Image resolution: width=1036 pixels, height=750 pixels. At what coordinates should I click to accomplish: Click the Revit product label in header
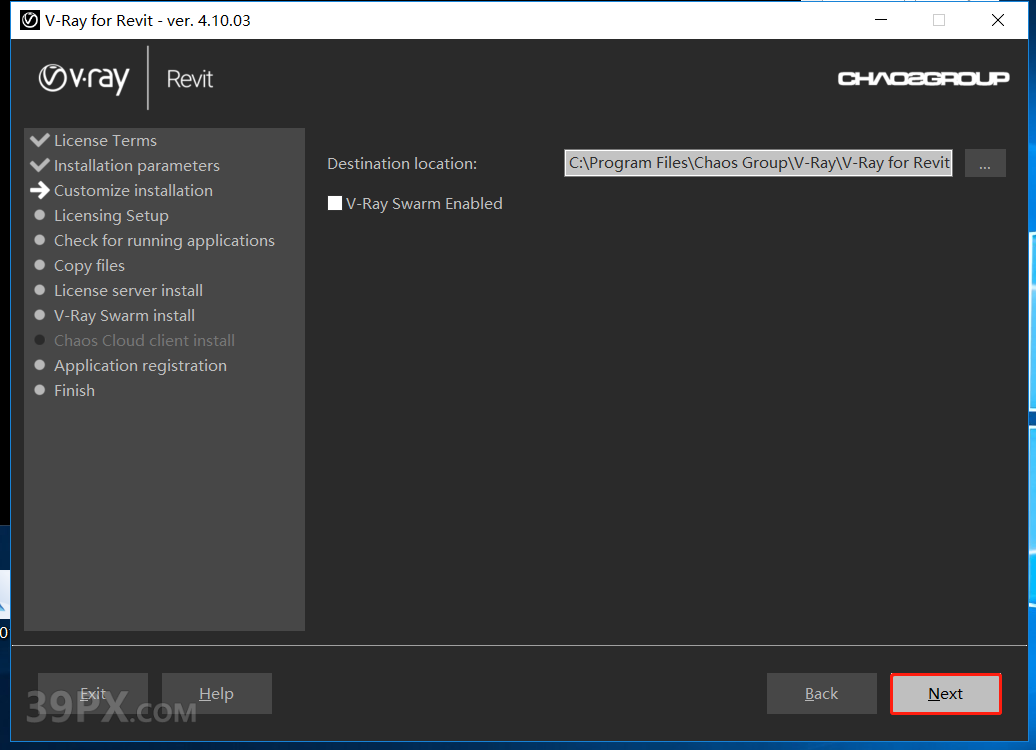(190, 79)
